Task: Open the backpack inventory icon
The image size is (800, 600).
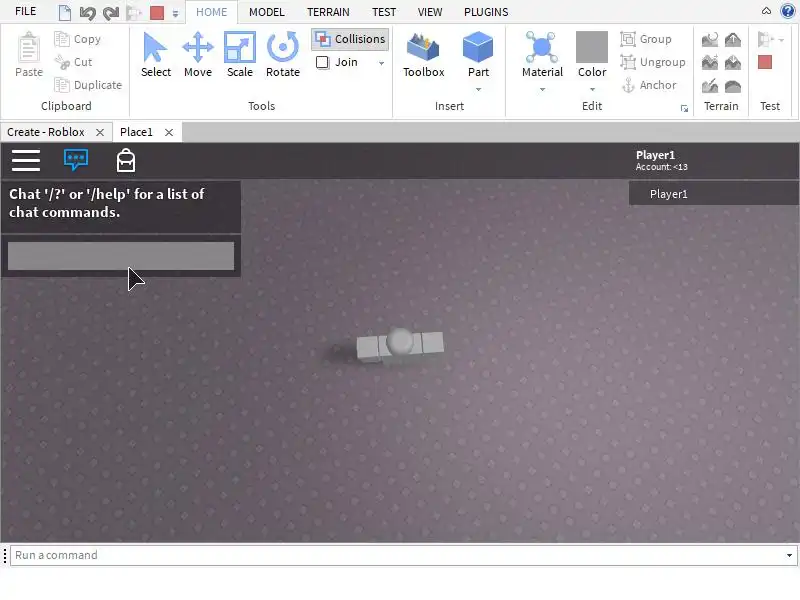Action: click(x=126, y=160)
